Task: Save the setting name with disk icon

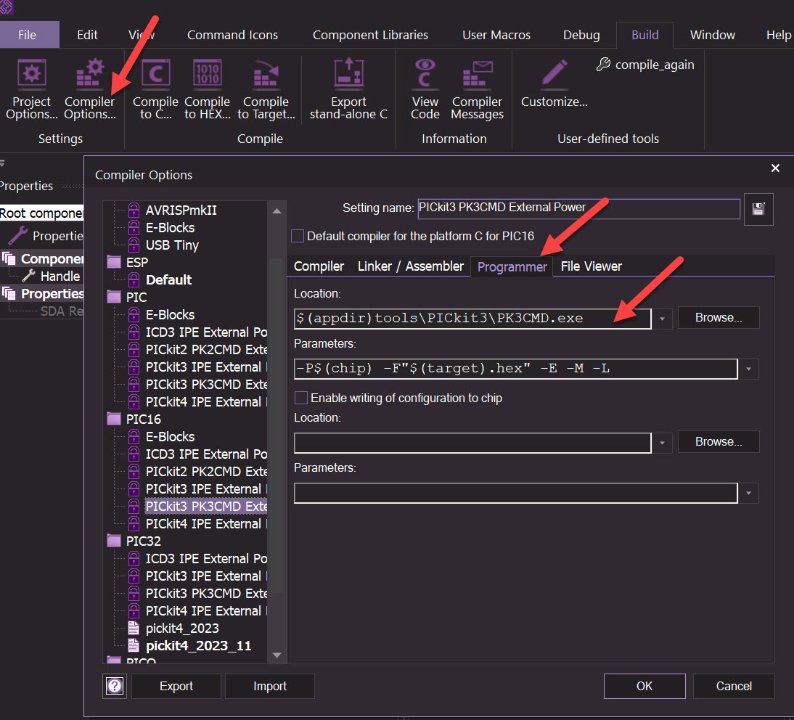Action: click(x=758, y=209)
